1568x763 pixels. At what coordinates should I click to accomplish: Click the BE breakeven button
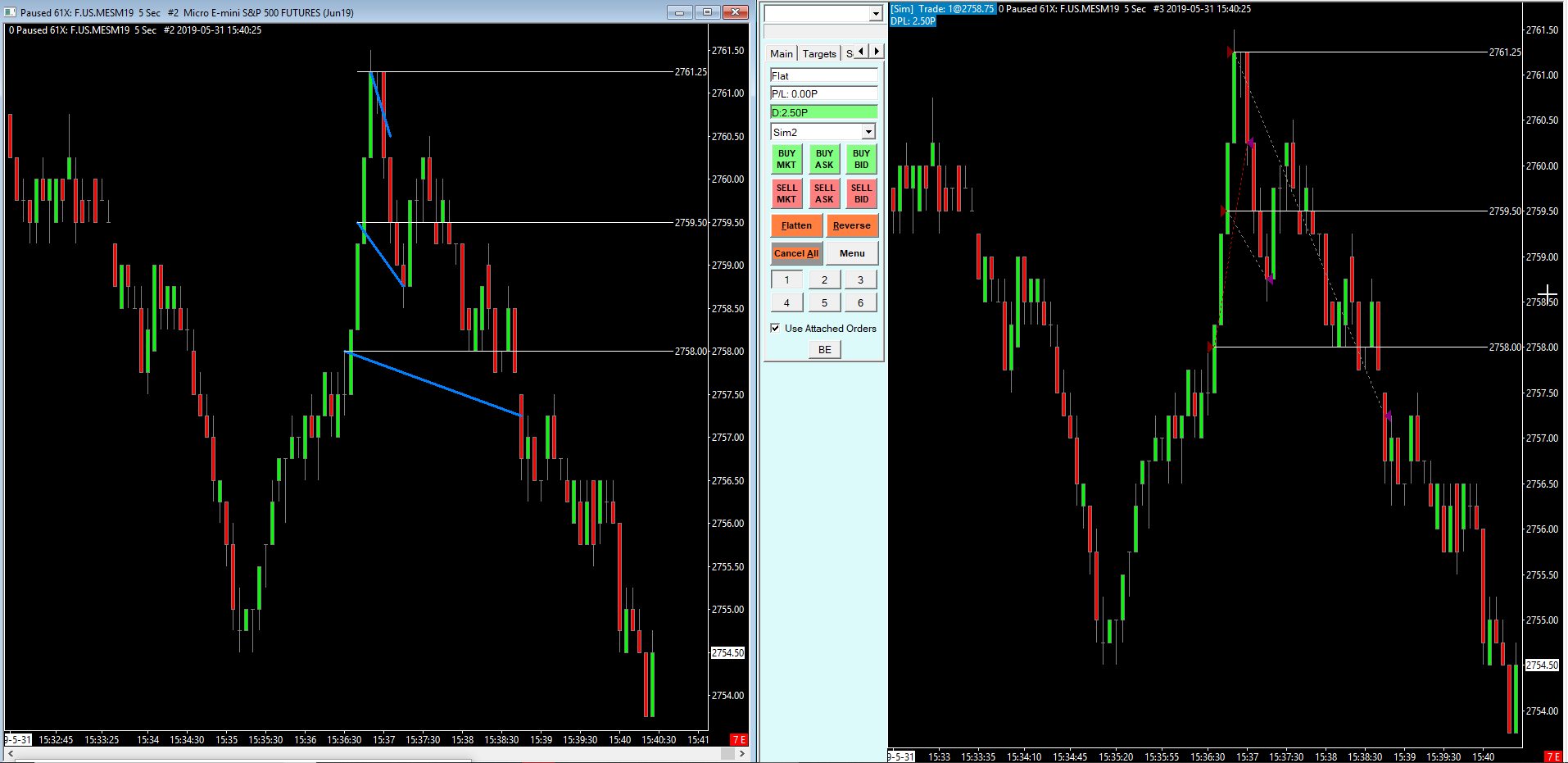[x=825, y=350]
